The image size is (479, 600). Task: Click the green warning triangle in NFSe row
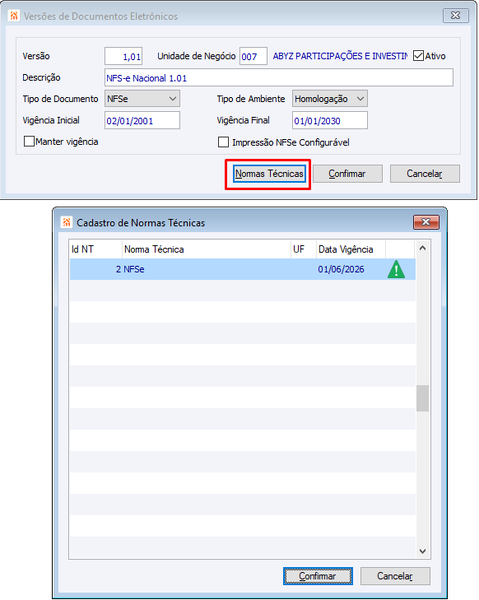396,269
